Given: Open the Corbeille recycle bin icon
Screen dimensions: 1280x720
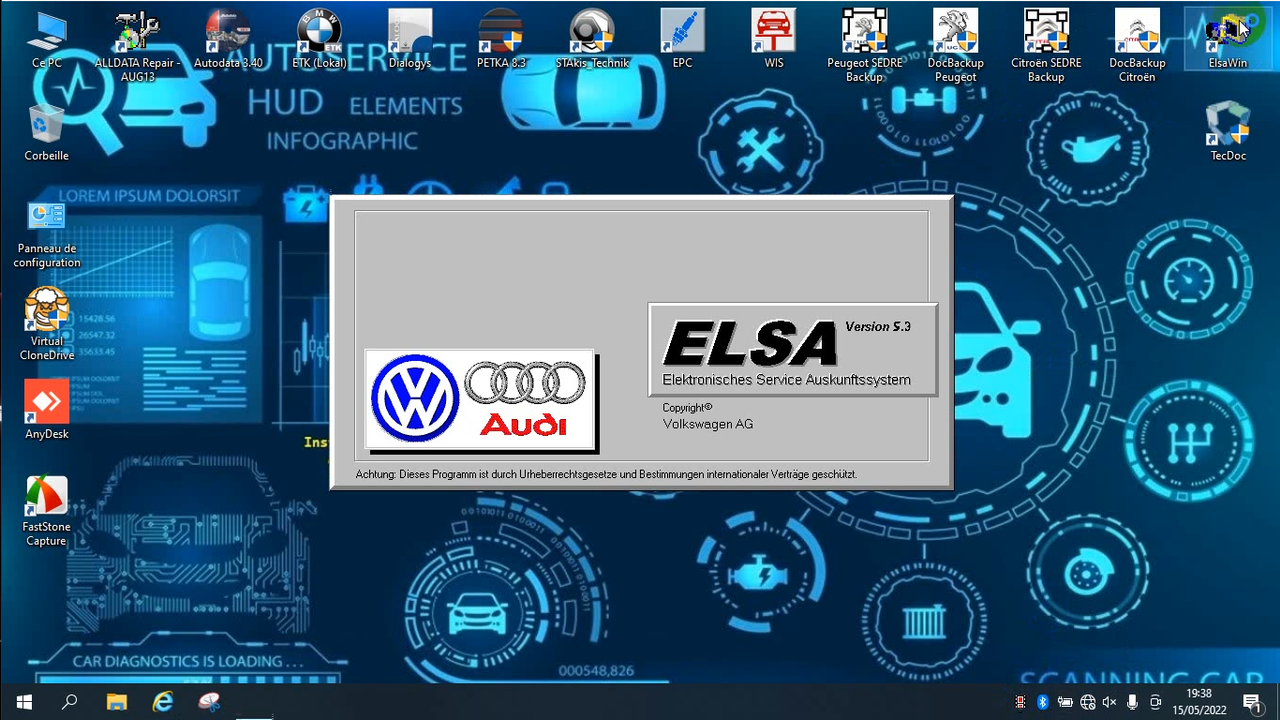Looking at the screenshot, I should [46, 131].
